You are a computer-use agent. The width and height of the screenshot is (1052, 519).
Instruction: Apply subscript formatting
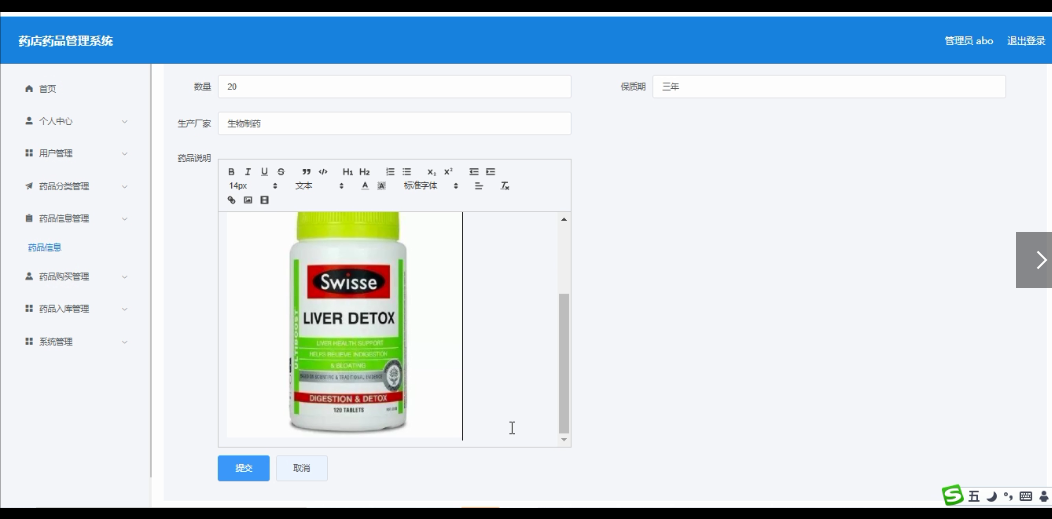pos(432,172)
